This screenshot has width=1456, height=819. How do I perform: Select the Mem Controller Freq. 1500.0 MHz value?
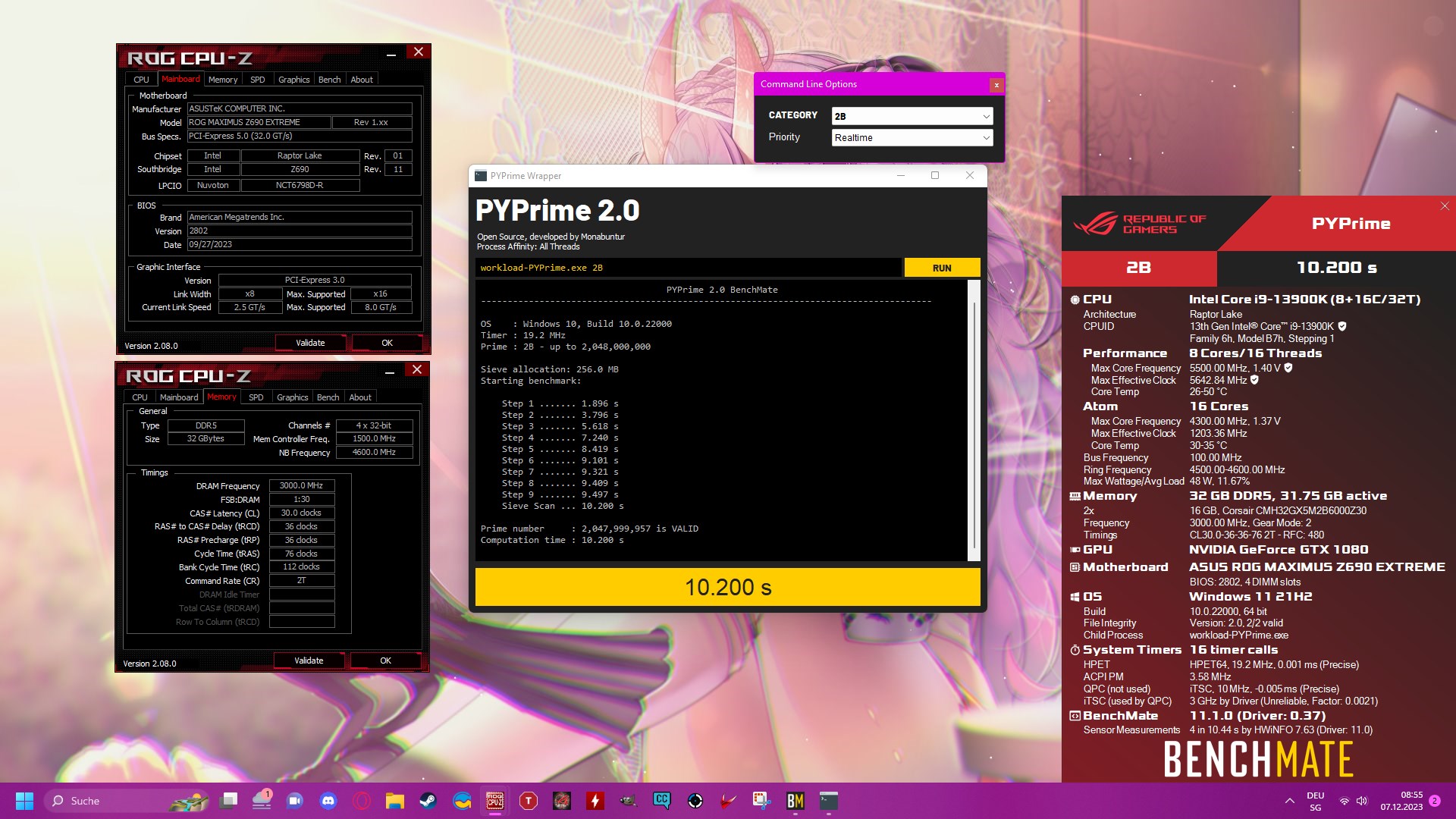click(x=374, y=439)
